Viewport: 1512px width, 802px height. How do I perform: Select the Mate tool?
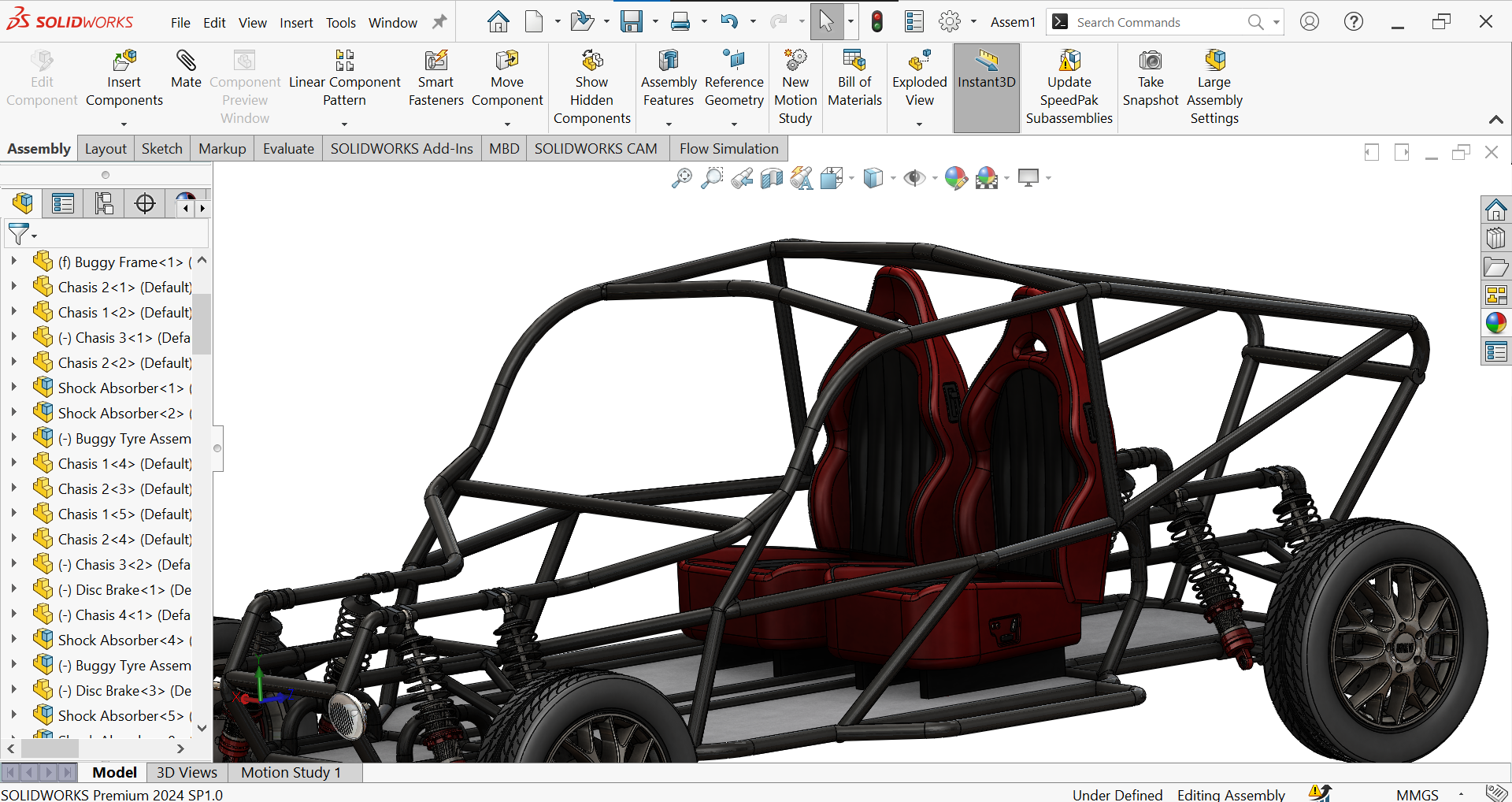tap(186, 69)
